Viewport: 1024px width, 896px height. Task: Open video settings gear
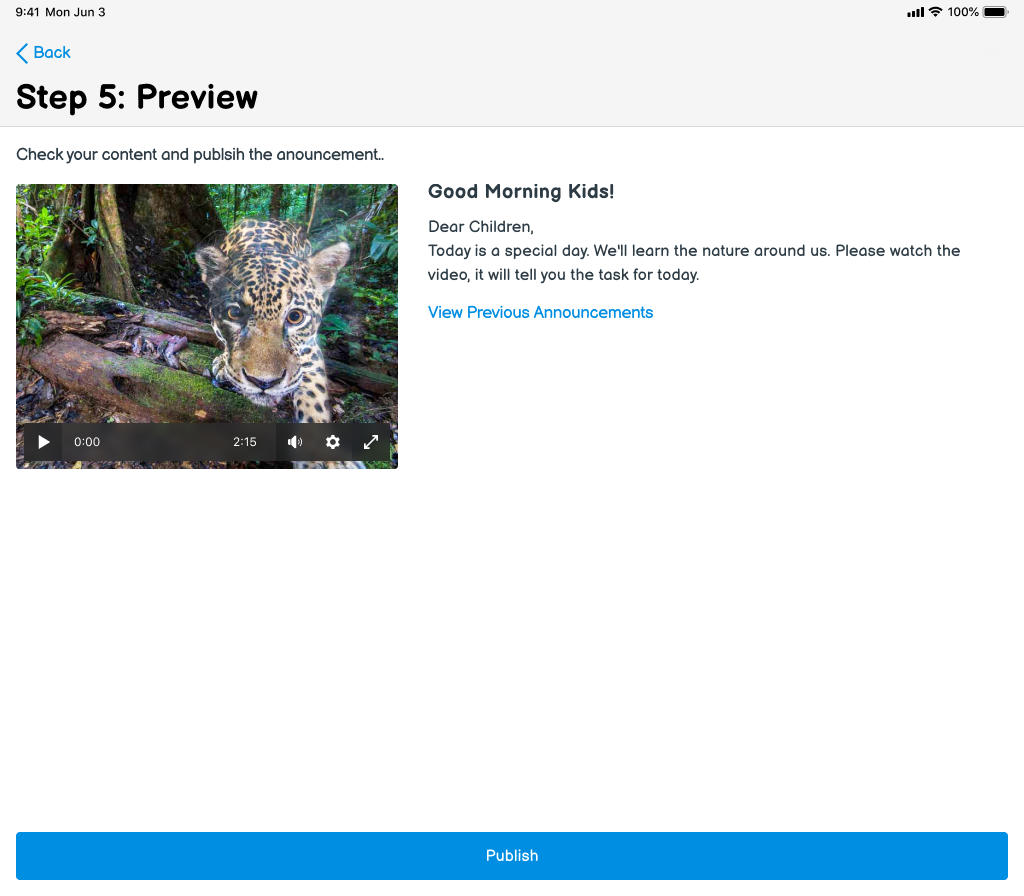(332, 442)
